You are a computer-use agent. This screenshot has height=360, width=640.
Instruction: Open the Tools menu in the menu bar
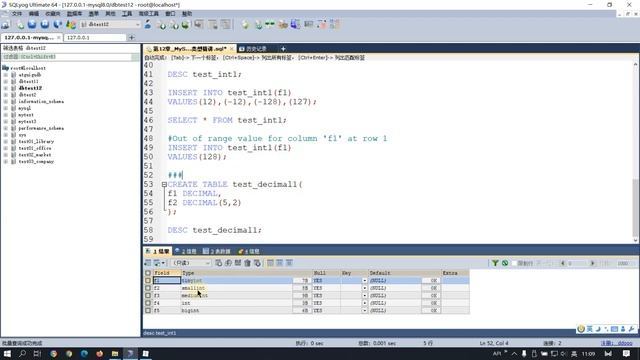(x=127, y=13)
